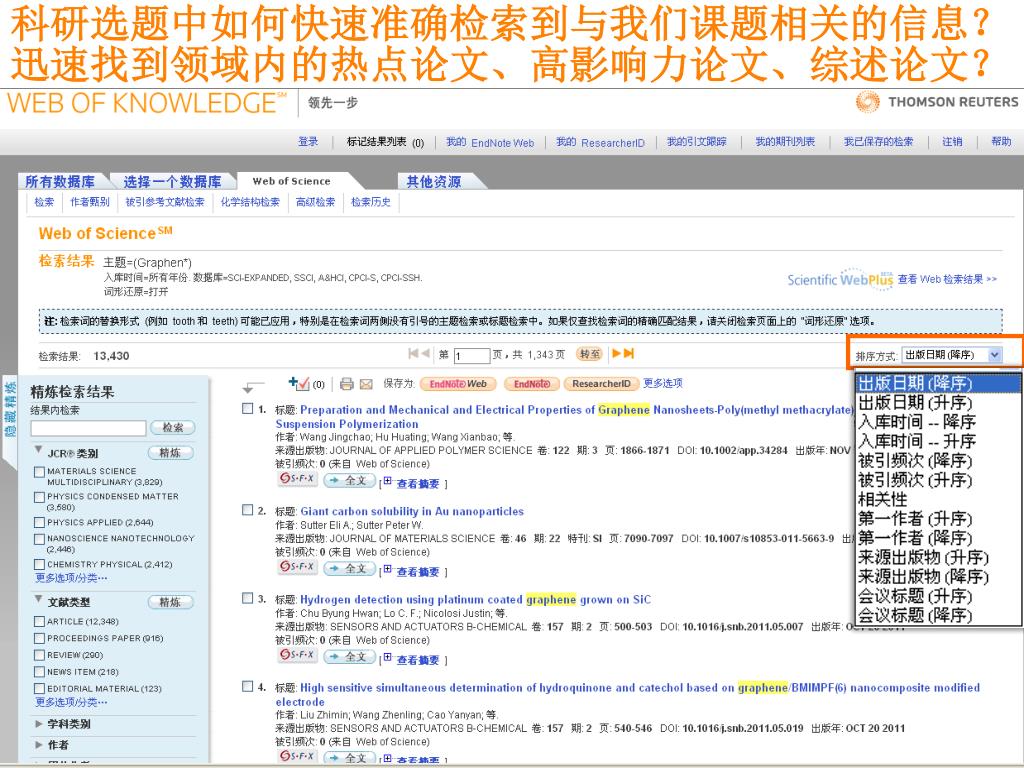Image resolution: width=1024 pixels, height=768 pixels.
Task: Open 我的 ResearcherID link
Action: click(x=600, y=142)
